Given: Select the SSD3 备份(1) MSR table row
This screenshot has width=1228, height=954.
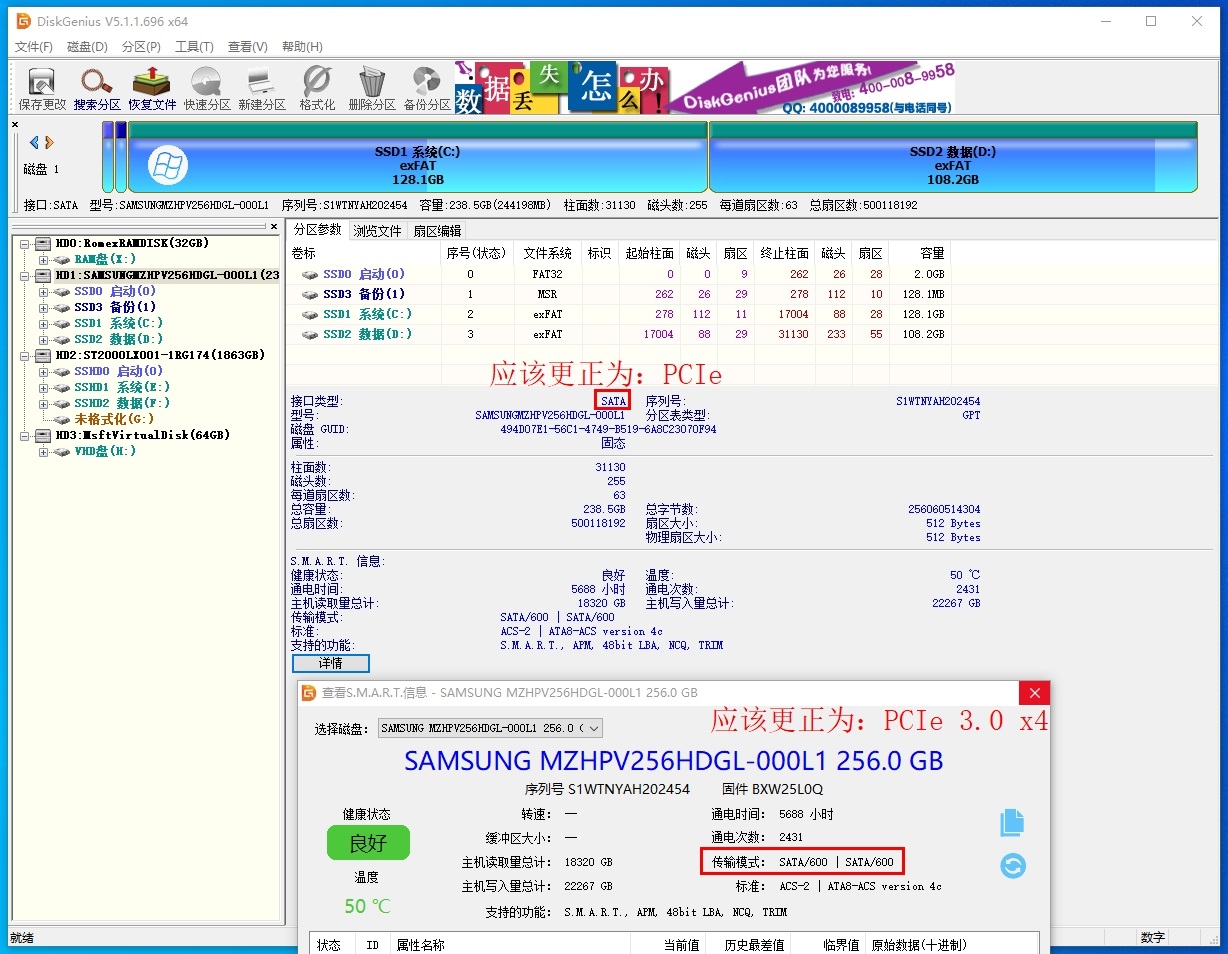Looking at the screenshot, I should 618,294.
